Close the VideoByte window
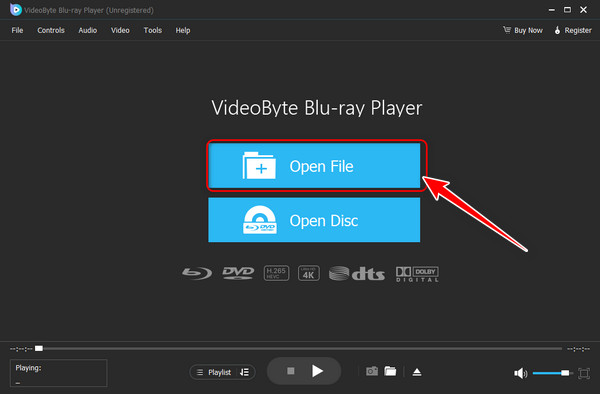Viewport: 600px width, 394px height. [x=584, y=10]
